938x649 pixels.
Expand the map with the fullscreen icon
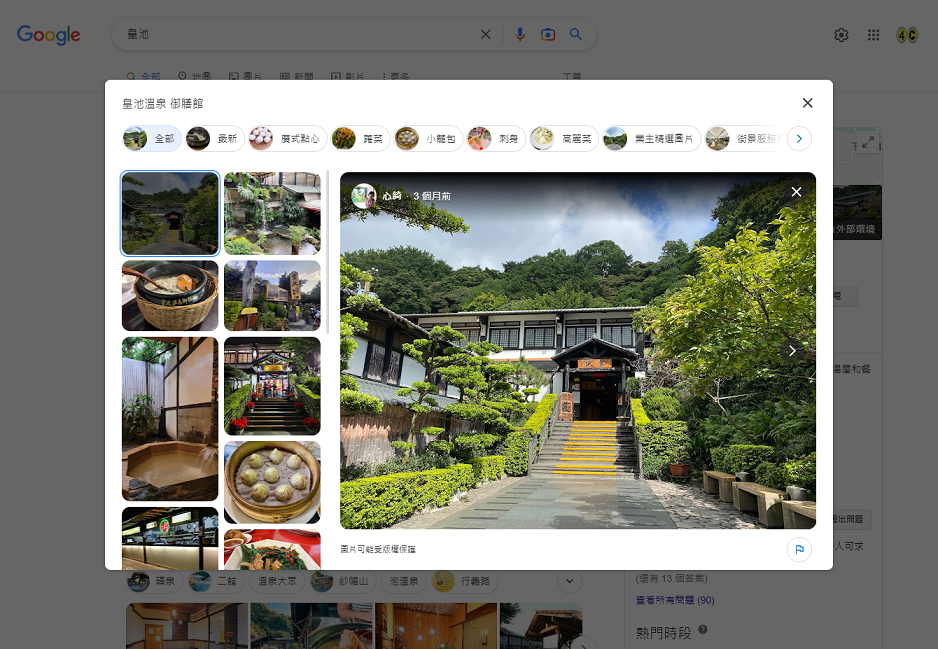[868, 142]
